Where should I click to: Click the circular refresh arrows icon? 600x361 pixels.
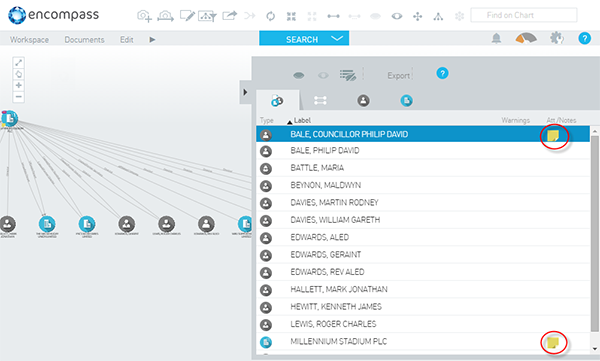pos(271,16)
